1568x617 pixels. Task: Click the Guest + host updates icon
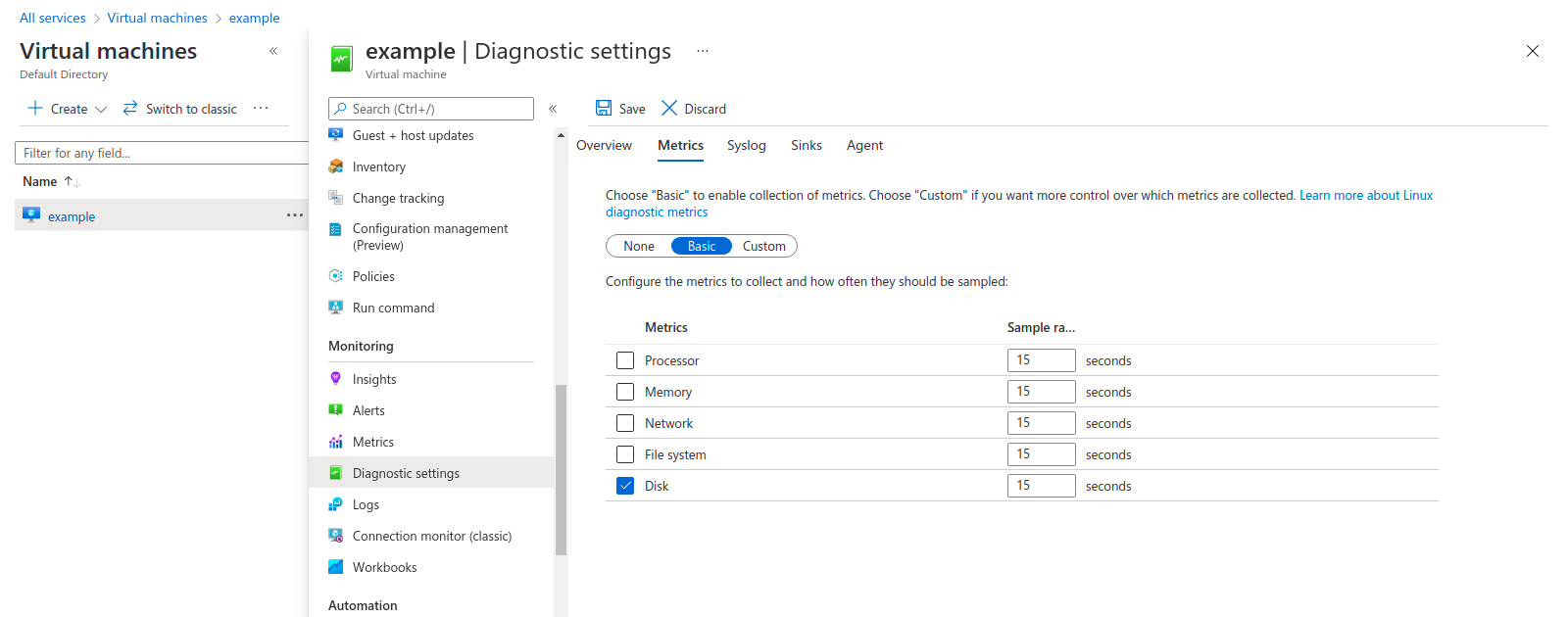pos(336,135)
